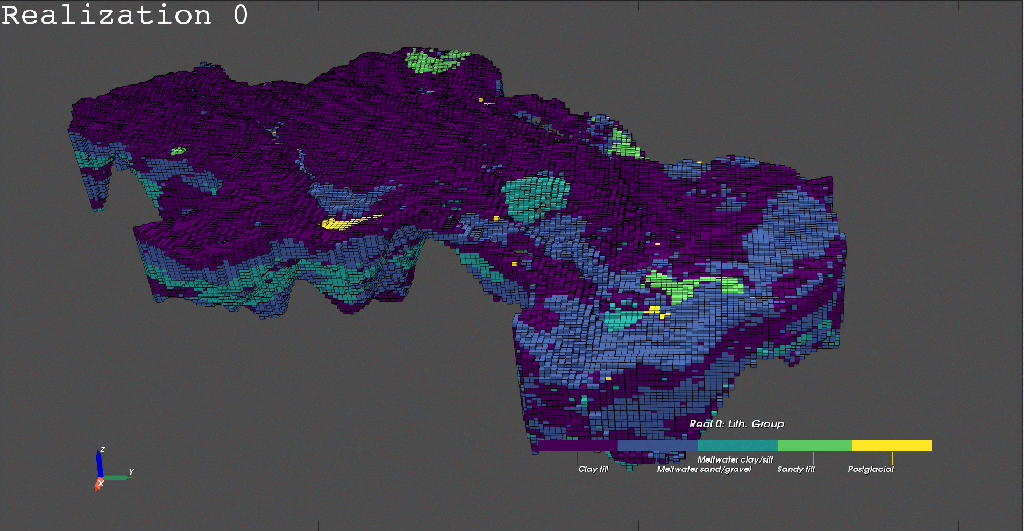Click the Y letter label on the axes
The height and width of the screenshot is (531, 1024).
(132, 472)
